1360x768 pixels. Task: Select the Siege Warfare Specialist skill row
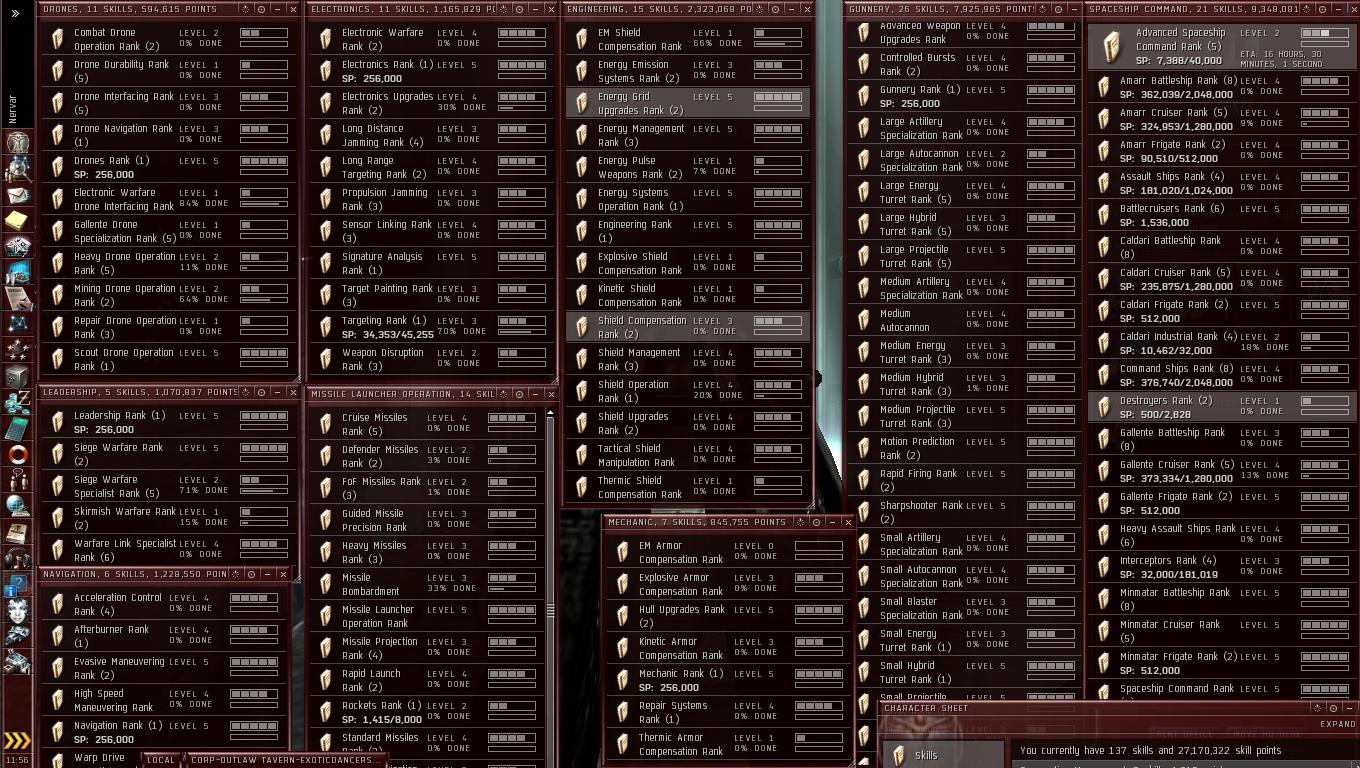click(x=169, y=486)
